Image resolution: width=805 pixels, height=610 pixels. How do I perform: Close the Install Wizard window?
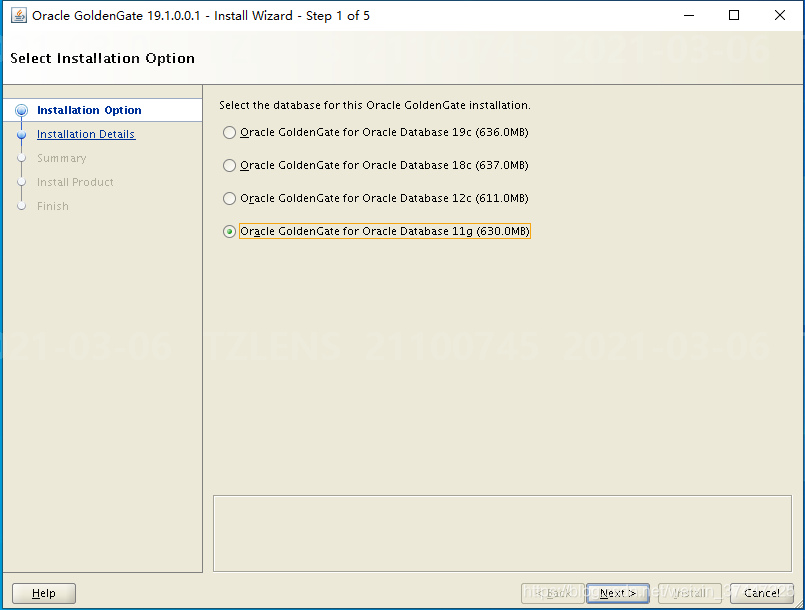779,15
